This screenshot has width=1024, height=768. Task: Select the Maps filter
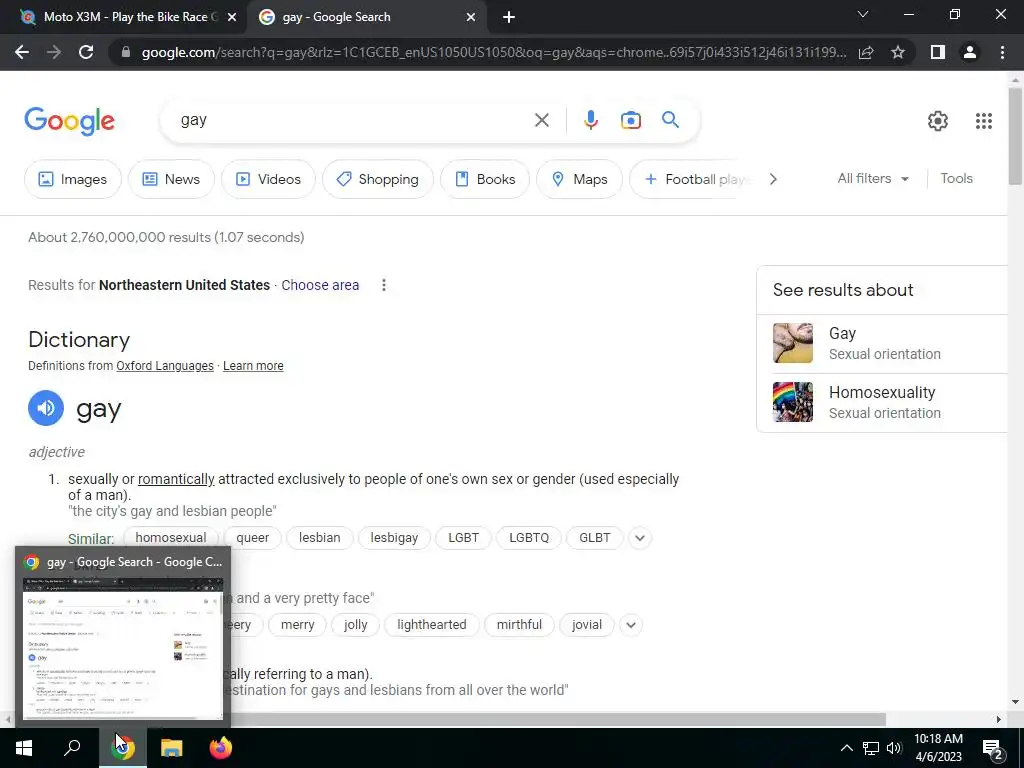[579, 179]
